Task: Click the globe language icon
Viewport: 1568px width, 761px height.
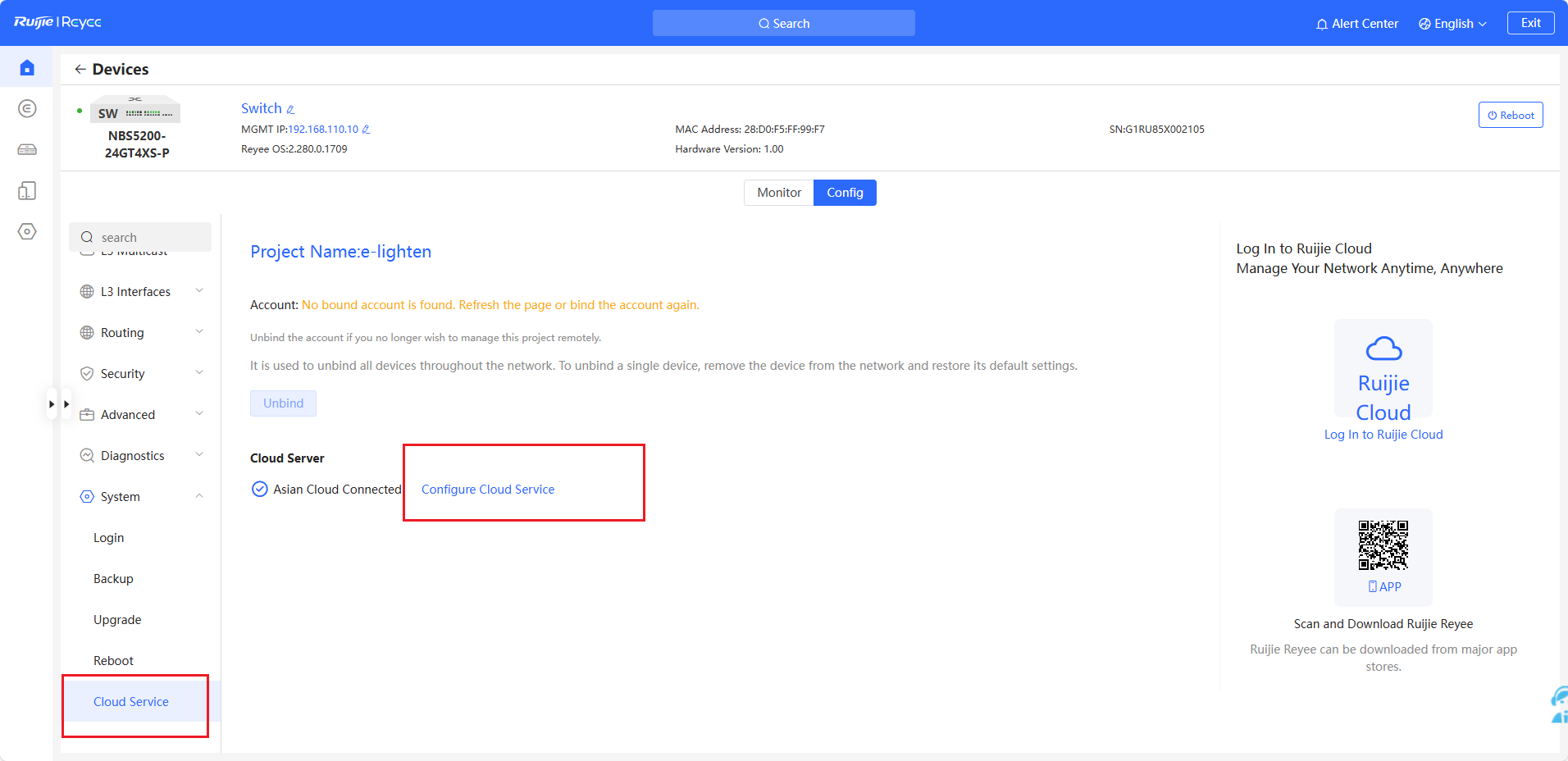Action: click(x=1424, y=24)
